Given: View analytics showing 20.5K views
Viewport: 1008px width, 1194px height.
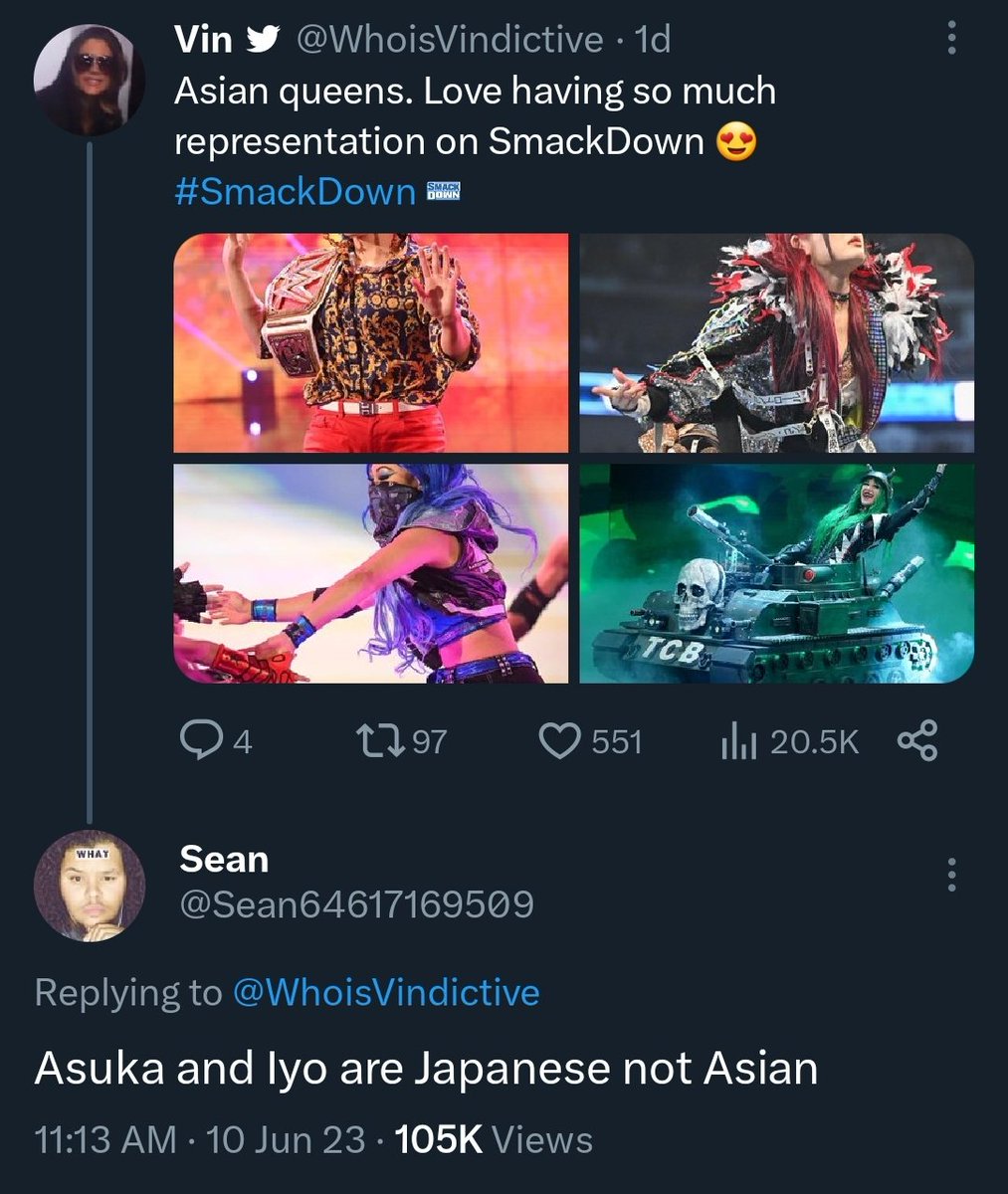Looking at the screenshot, I should [789, 741].
